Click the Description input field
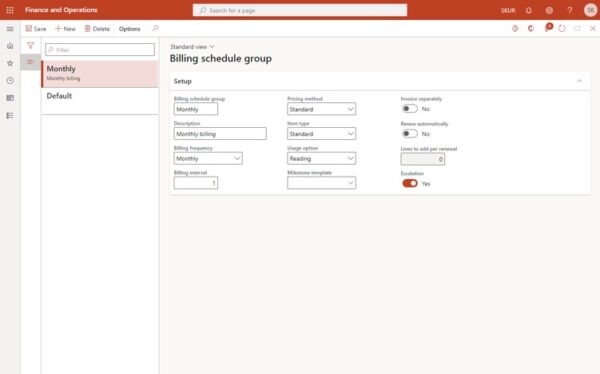 tap(220, 134)
